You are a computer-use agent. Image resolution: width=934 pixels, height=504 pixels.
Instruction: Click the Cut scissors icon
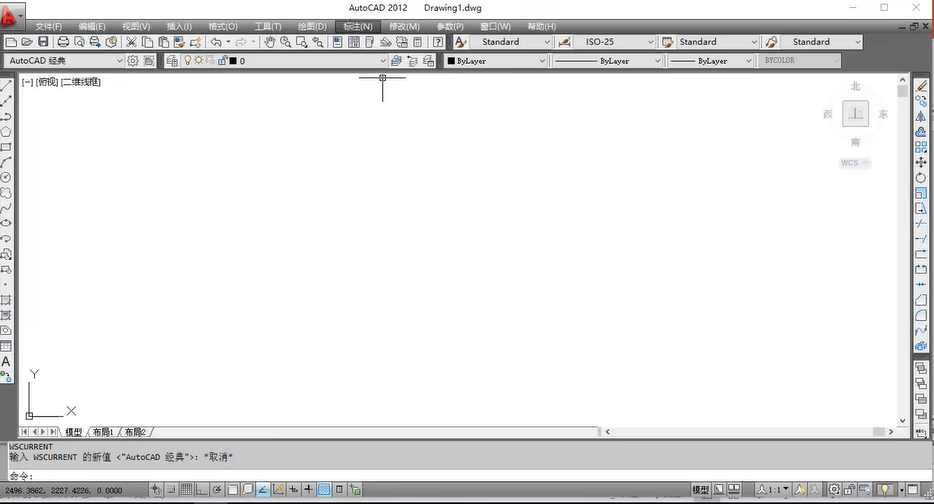point(131,42)
